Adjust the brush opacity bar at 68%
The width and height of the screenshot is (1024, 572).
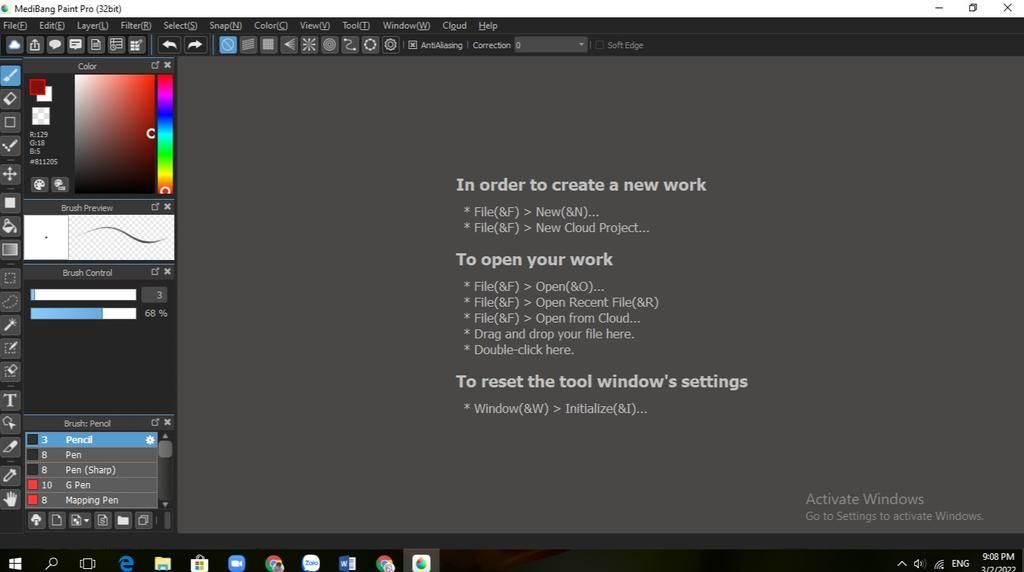click(83, 313)
